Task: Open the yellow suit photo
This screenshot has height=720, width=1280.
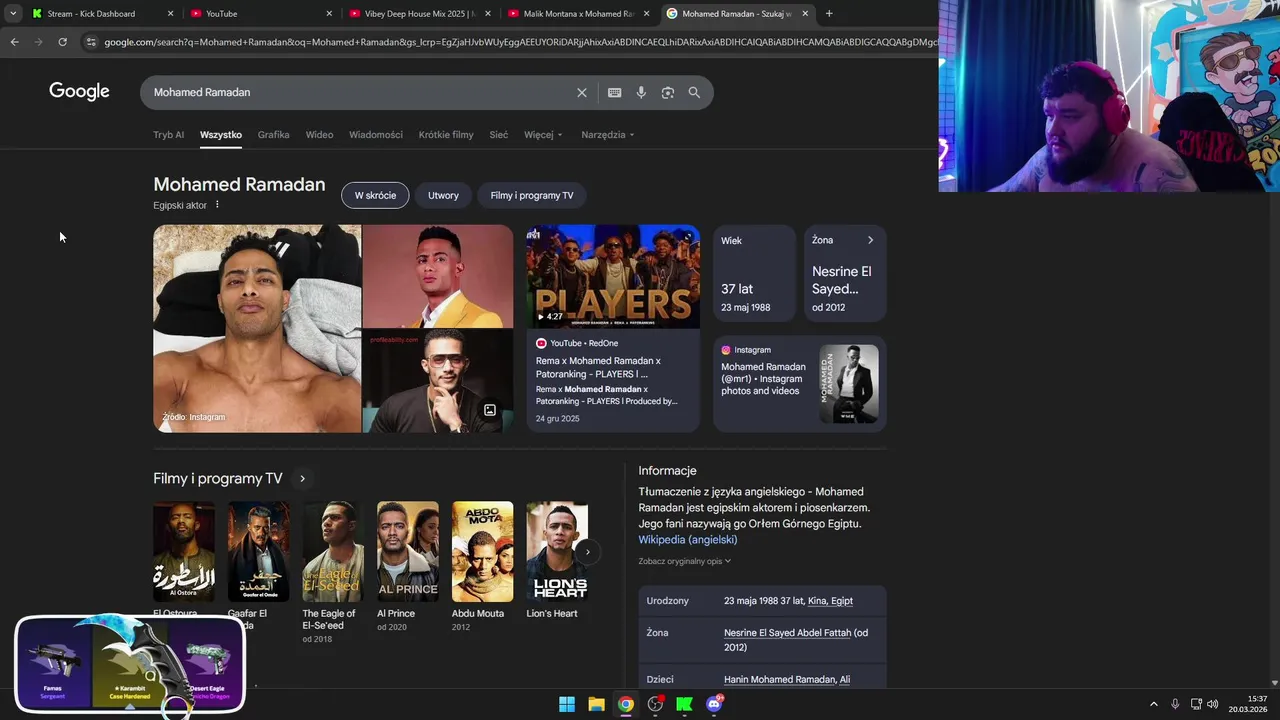Action: (438, 276)
